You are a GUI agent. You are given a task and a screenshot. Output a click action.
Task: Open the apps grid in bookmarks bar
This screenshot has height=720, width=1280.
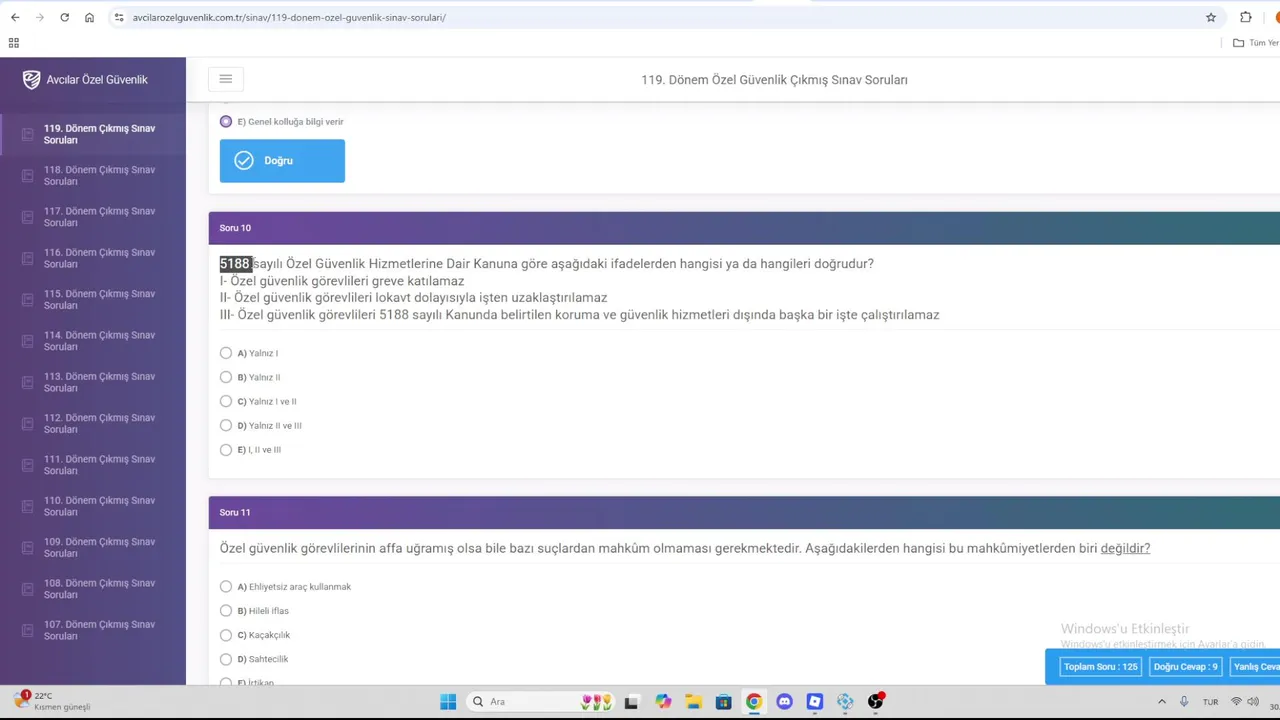pyautogui.click(x=14, y=43)
